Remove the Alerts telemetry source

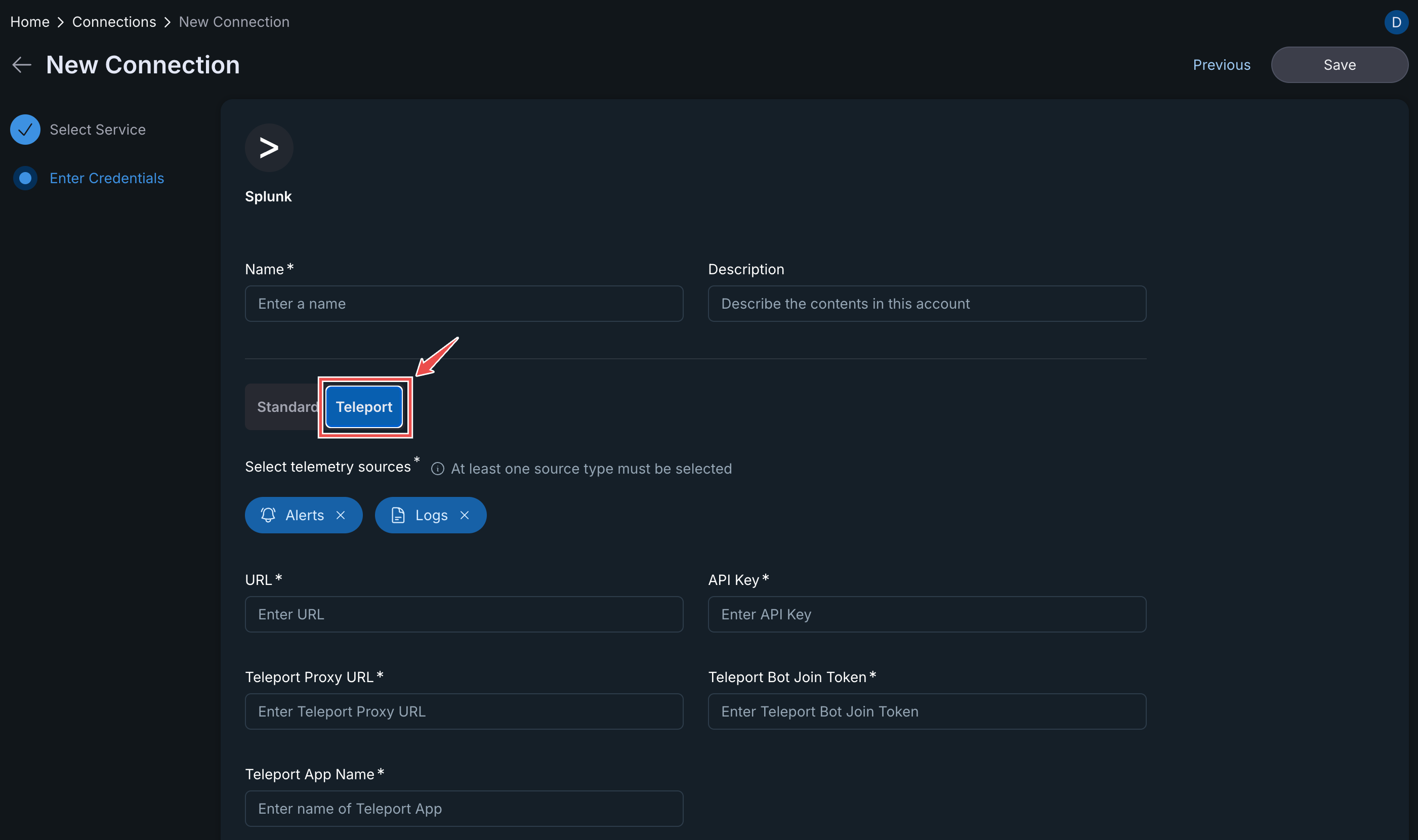(x=341, y=515)
